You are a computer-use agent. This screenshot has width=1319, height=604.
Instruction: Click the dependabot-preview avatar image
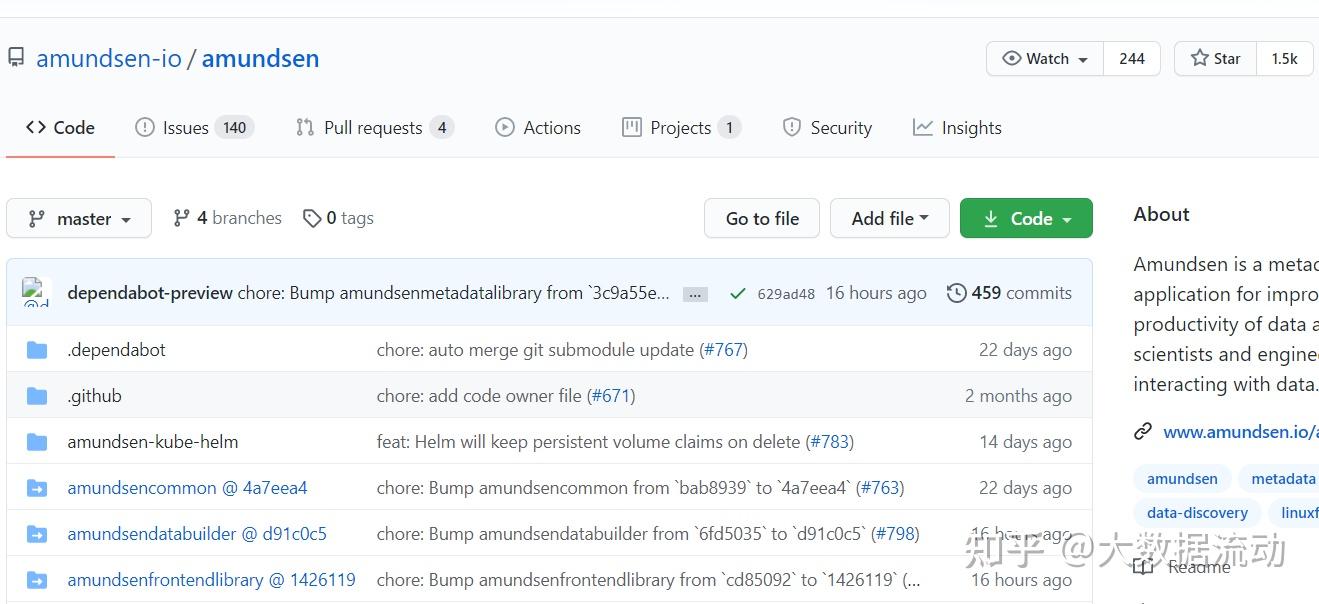(37, 292)
